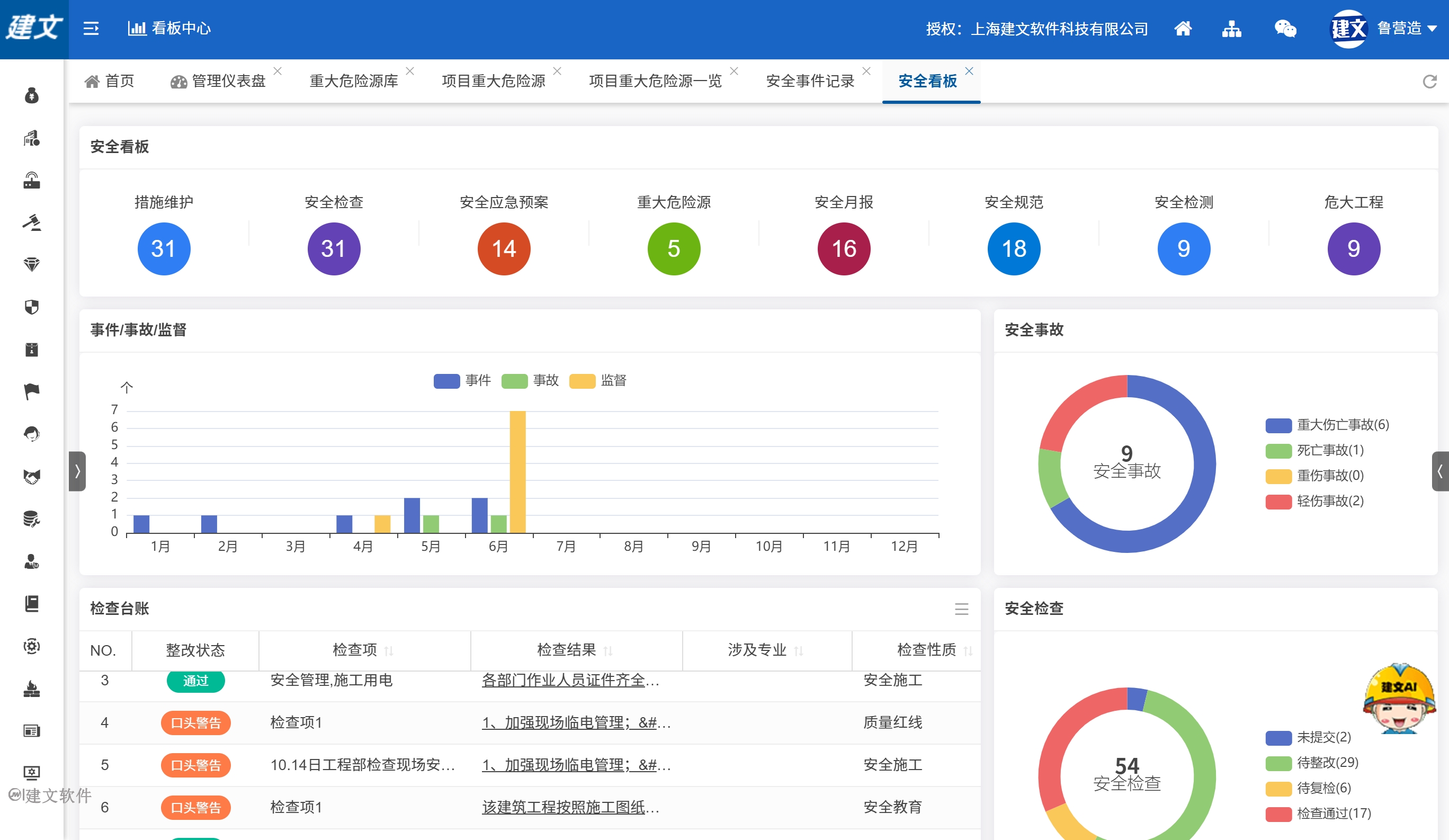This screenshot has height=840, width=1449.
Task: Sort by 检查结果 column
Action: (608, 651)
